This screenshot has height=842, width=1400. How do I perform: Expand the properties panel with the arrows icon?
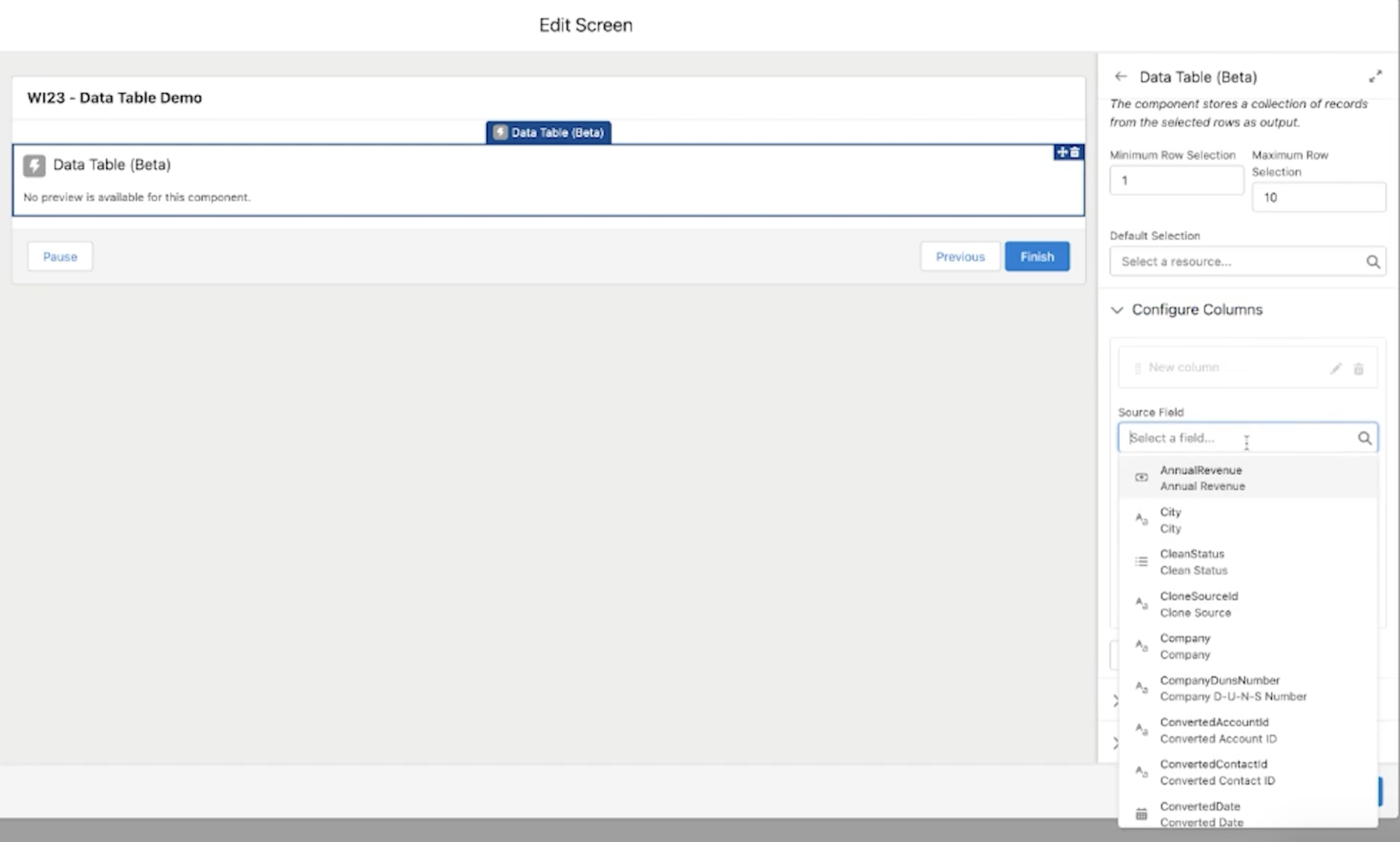pos(1375,77)
